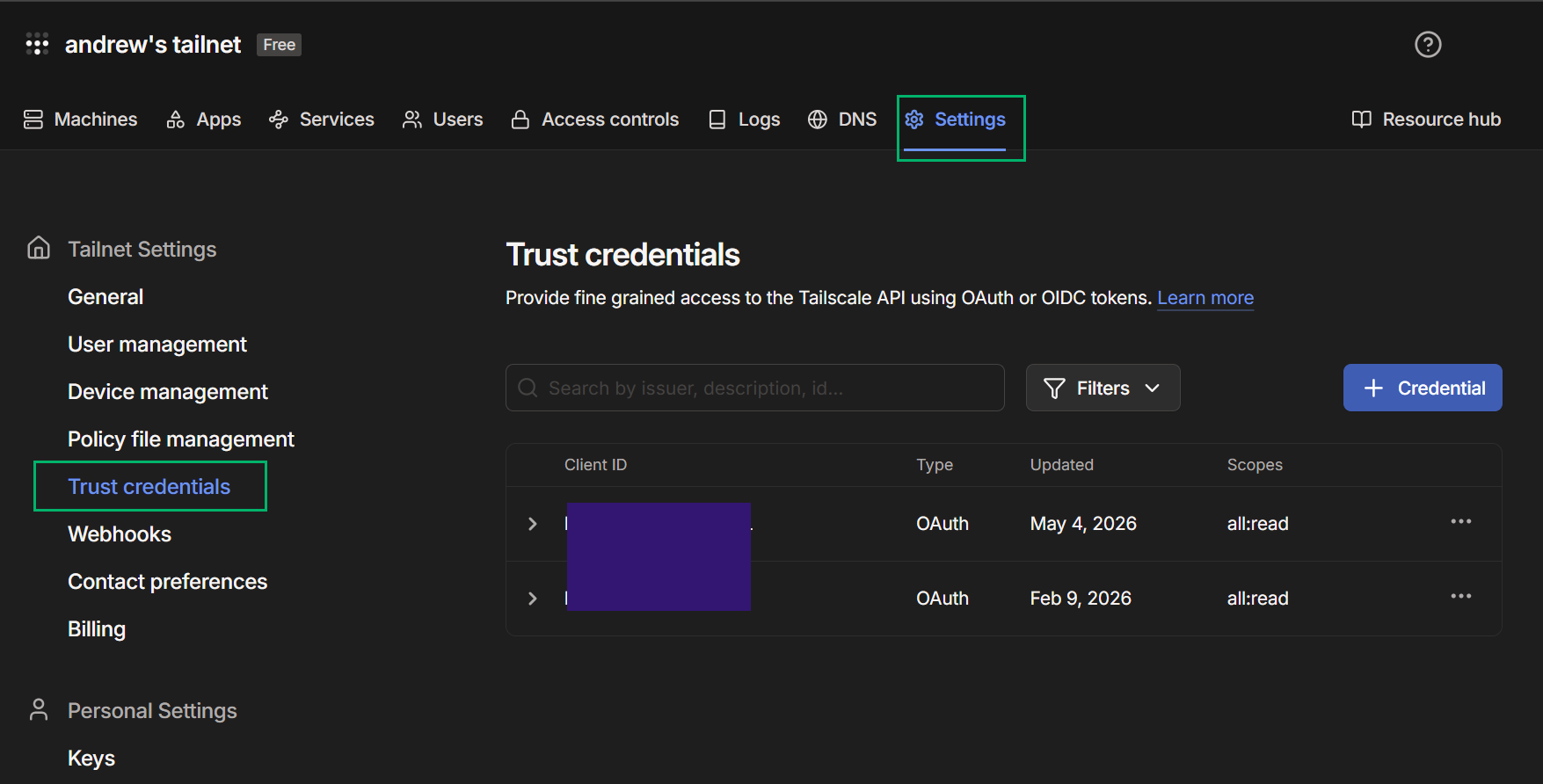Open Contact preferences settings
1543x784 pixels.
[167, 582]
